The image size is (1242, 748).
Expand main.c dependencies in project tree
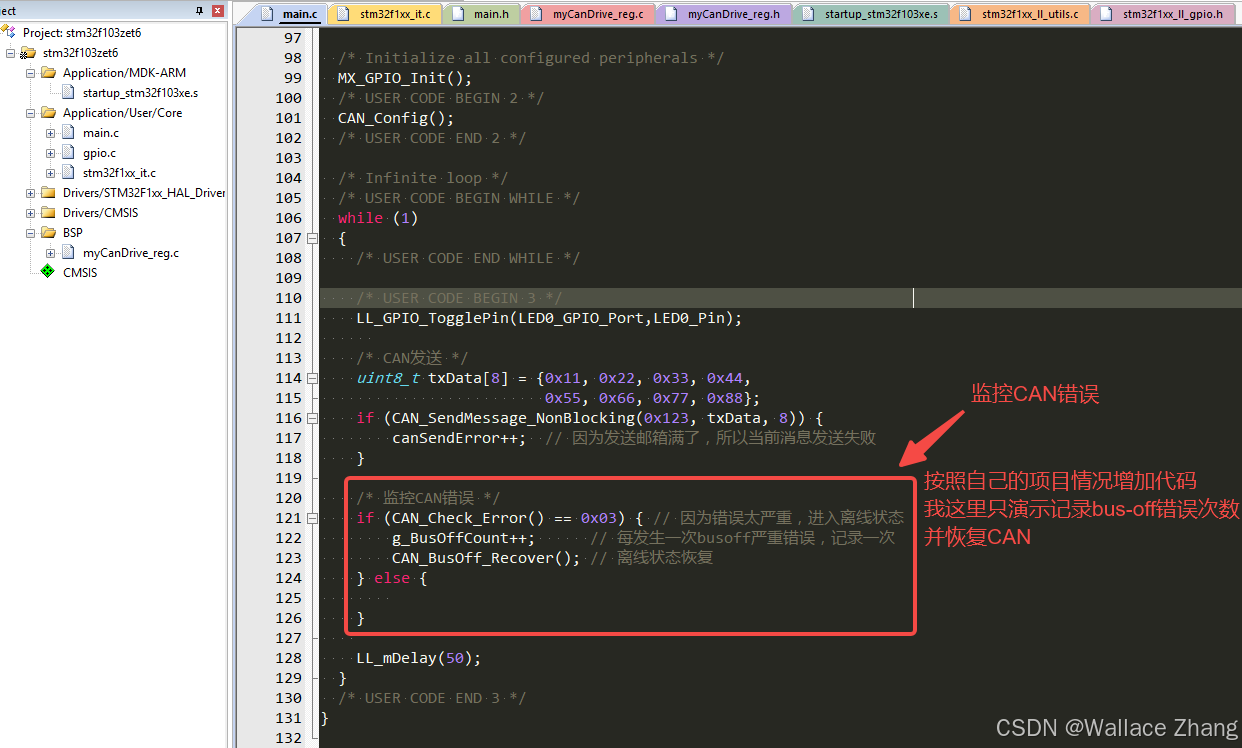50,133
